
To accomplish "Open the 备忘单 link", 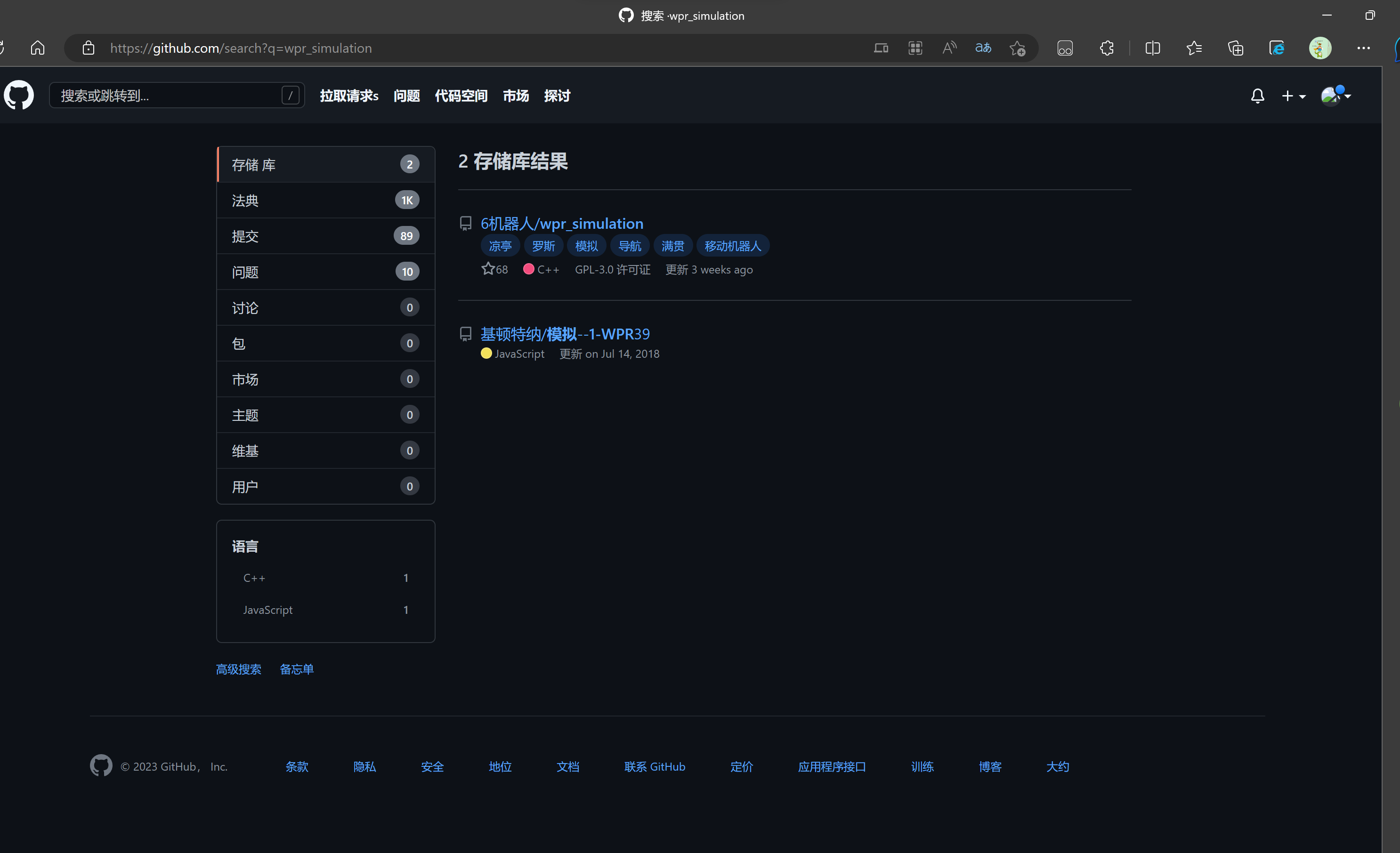I will point(297,669).
